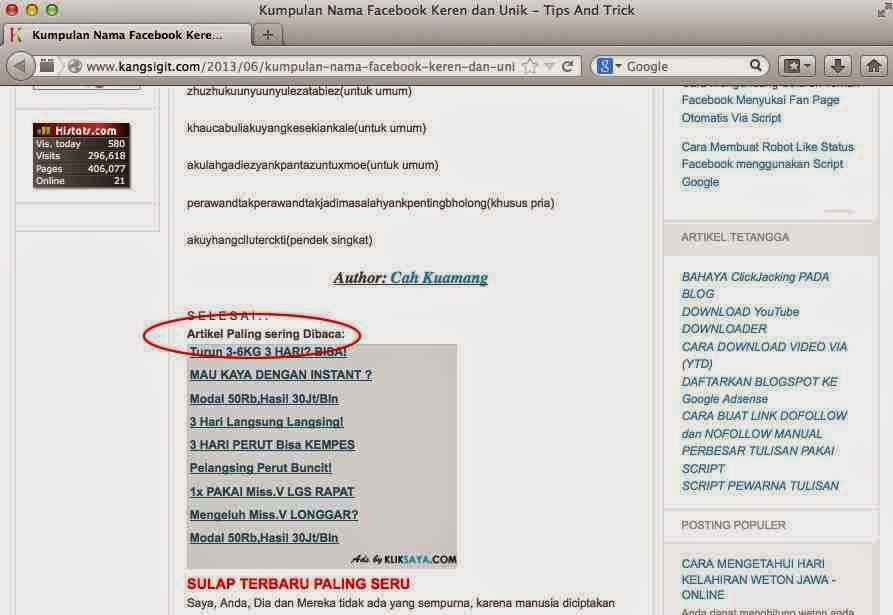
Task: Click the line starting 'perawandtakperawandtak'
Action: tap(370, 203)
